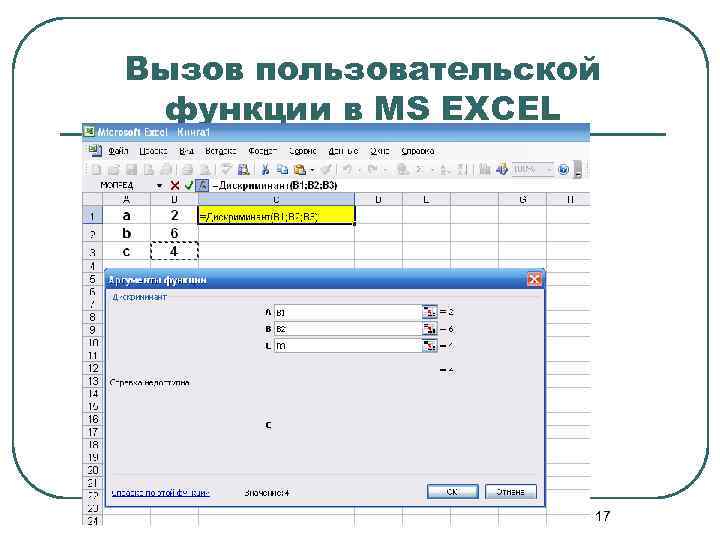The image size is (720, 540).
Task: Click the Cut scissors icon
Action: point(265,170)
